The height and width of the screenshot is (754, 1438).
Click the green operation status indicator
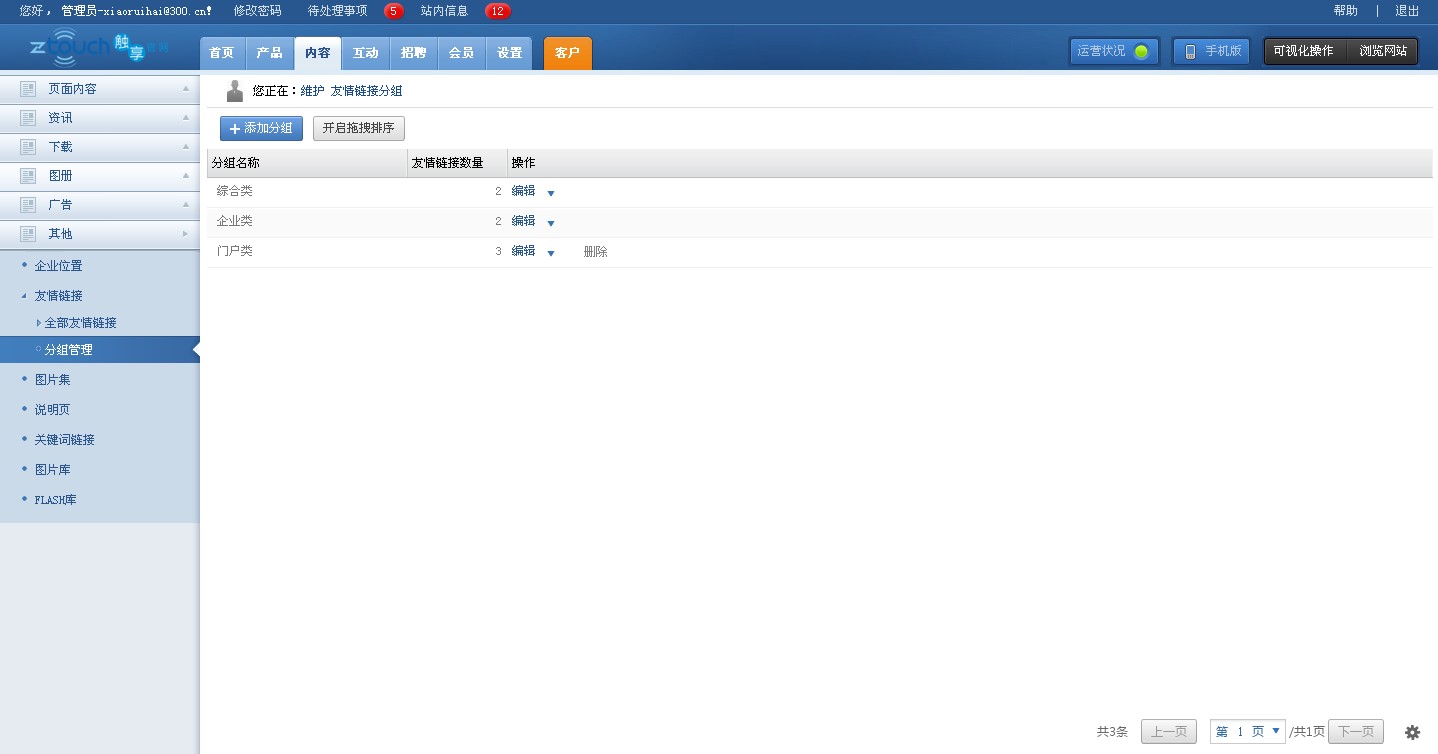coord(1141,52)
